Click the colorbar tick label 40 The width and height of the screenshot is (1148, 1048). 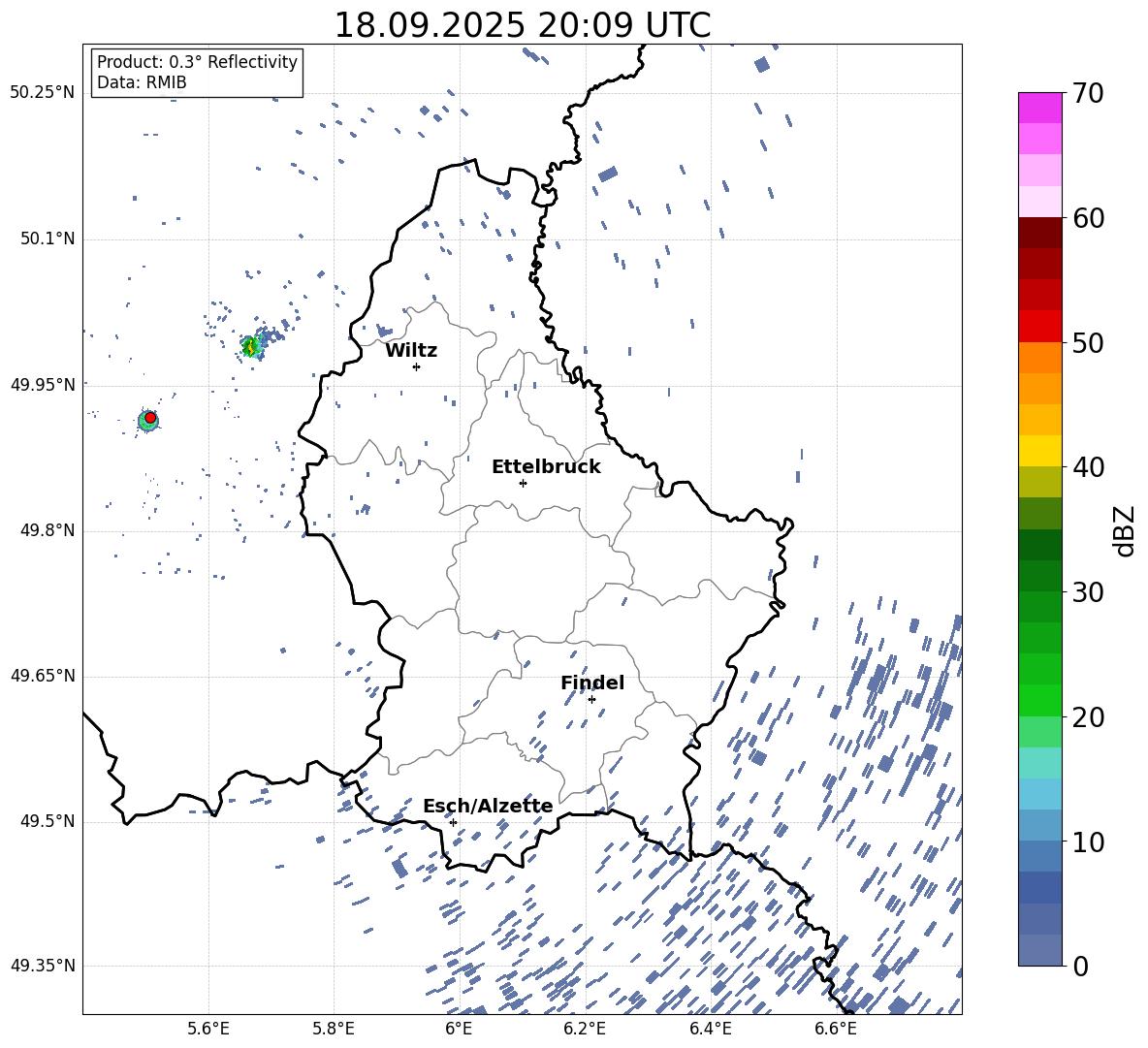tap(1087, 467)
